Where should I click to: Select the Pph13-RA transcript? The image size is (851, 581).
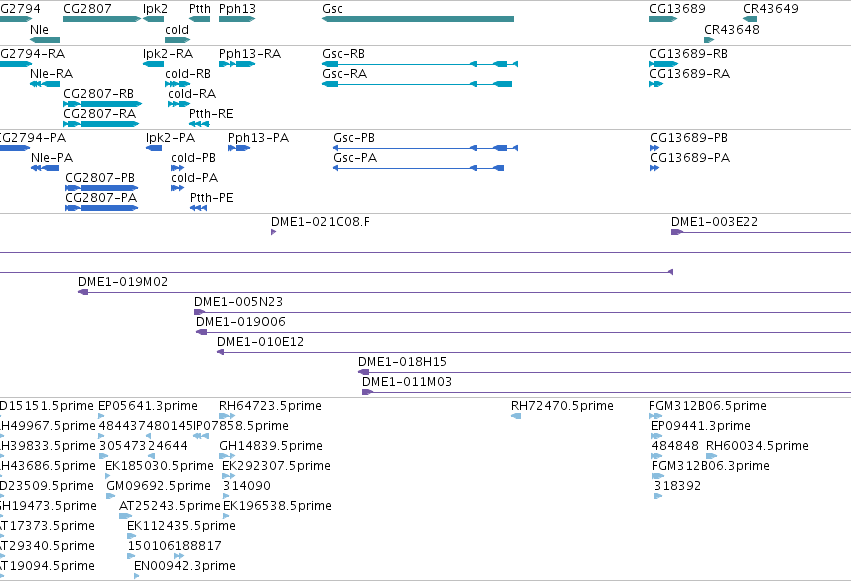point(237,64)
